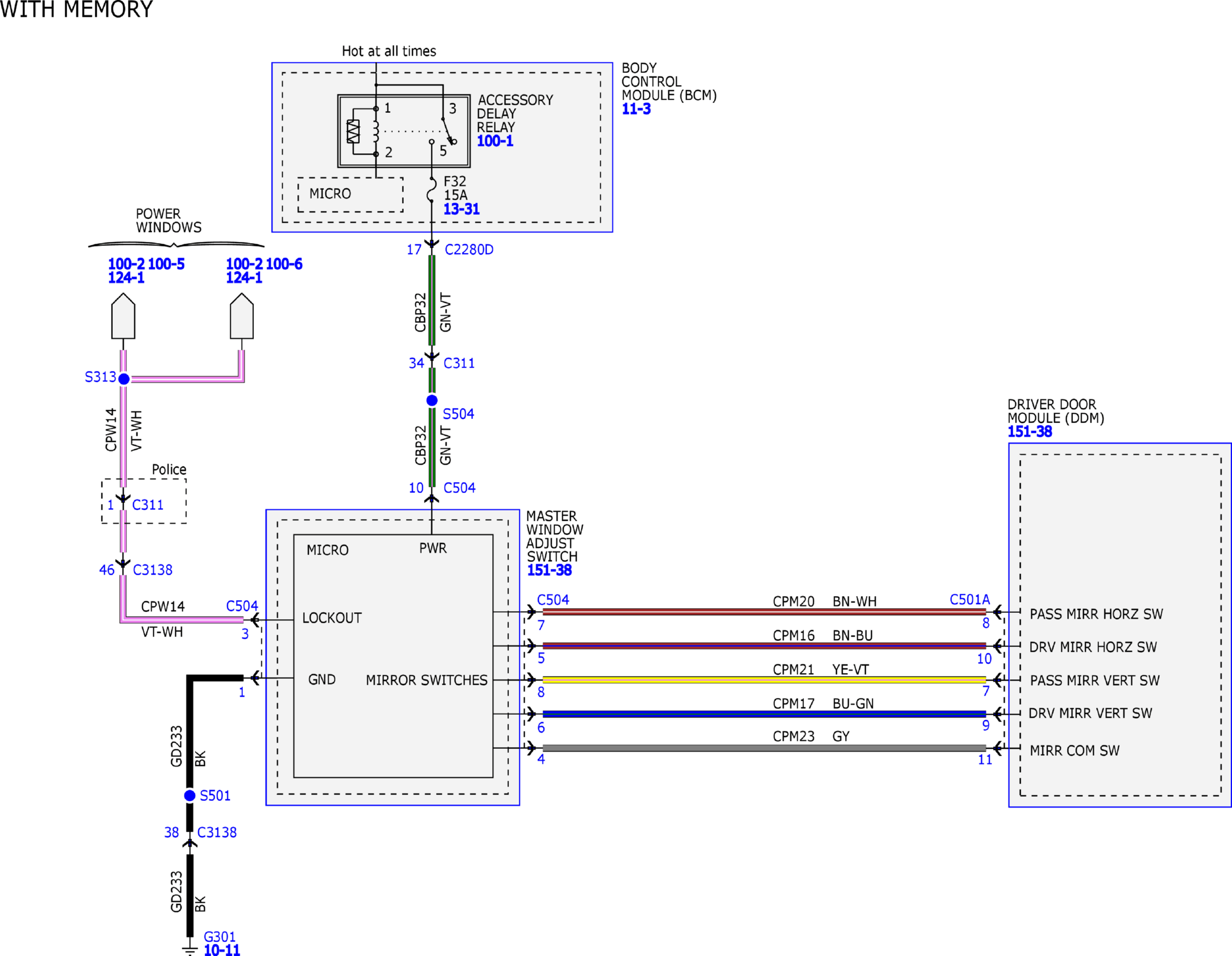
Task: Click the 10-11 ground G301 reference link
Action: 222,950
